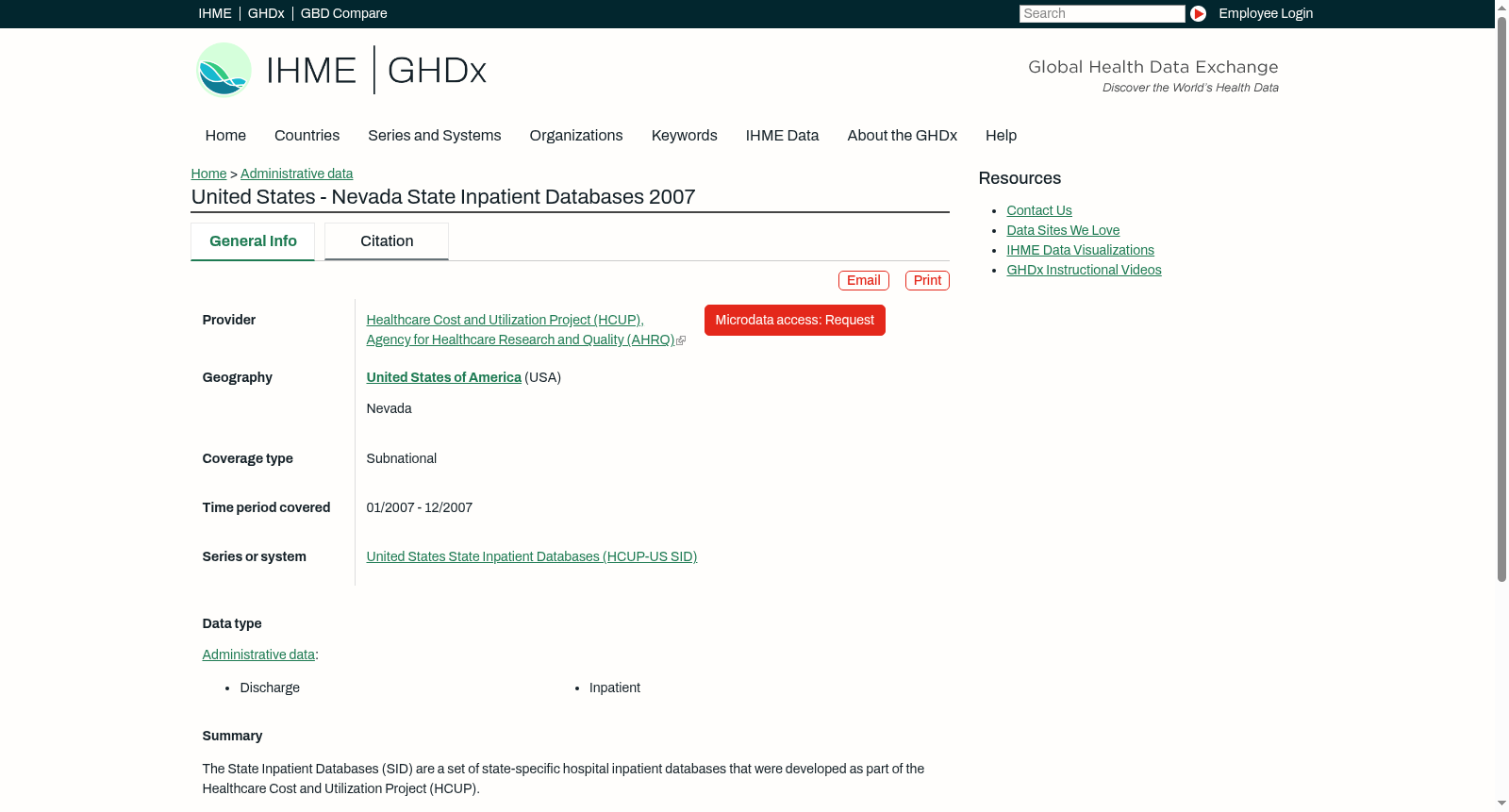Click the 'Series or system' label
The width and height of the screenshot is (1509, 812).
coord(255,557)
